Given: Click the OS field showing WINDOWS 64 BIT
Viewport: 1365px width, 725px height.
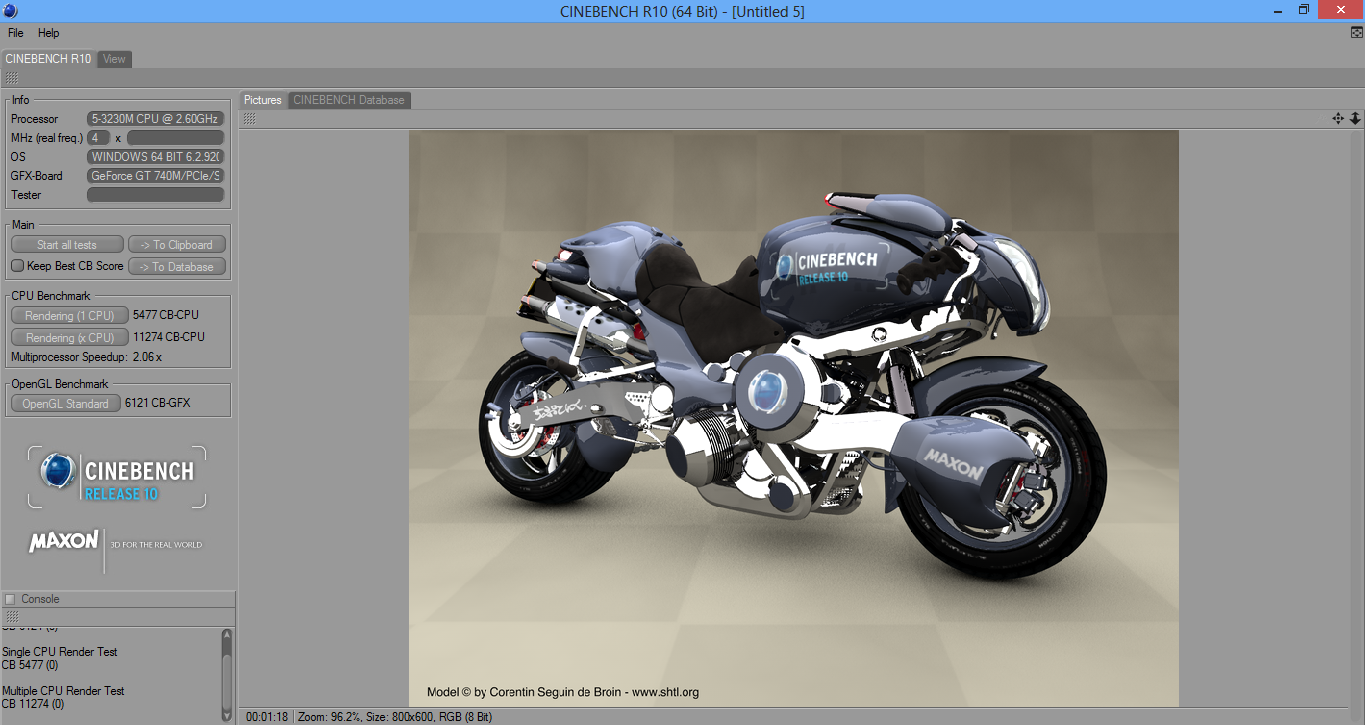Looking at the screenshot, I should tap(156, 157).
